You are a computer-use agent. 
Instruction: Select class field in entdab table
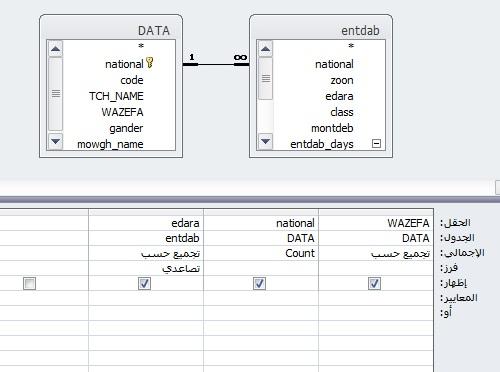[342, 112]
